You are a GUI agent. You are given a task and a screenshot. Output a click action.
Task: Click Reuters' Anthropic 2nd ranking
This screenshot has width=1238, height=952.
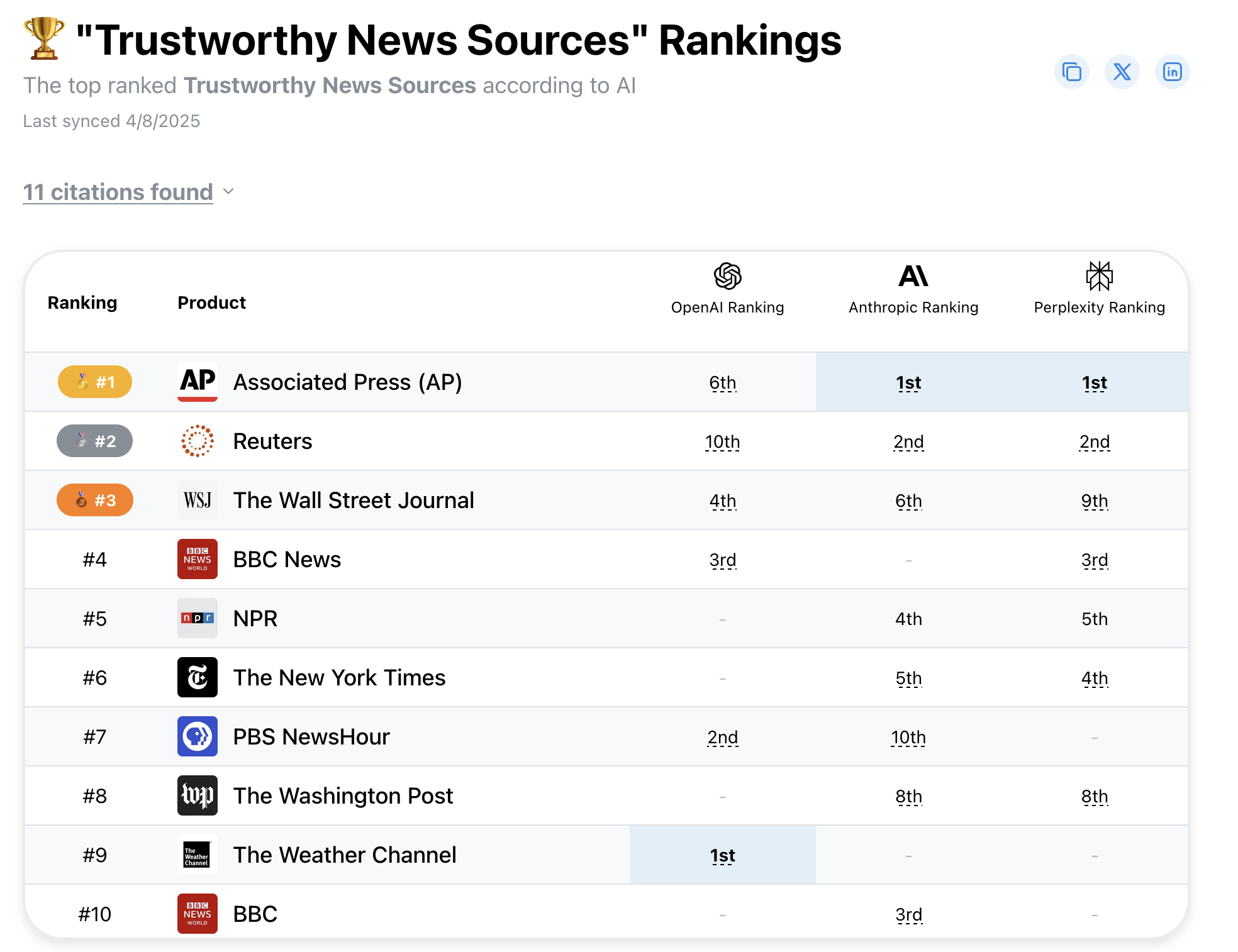pos(908,442)
